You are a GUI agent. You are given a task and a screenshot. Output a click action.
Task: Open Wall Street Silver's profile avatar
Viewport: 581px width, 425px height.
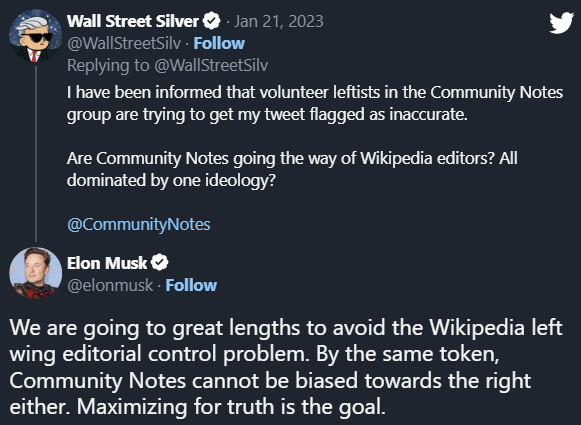[x=35, y=36]
